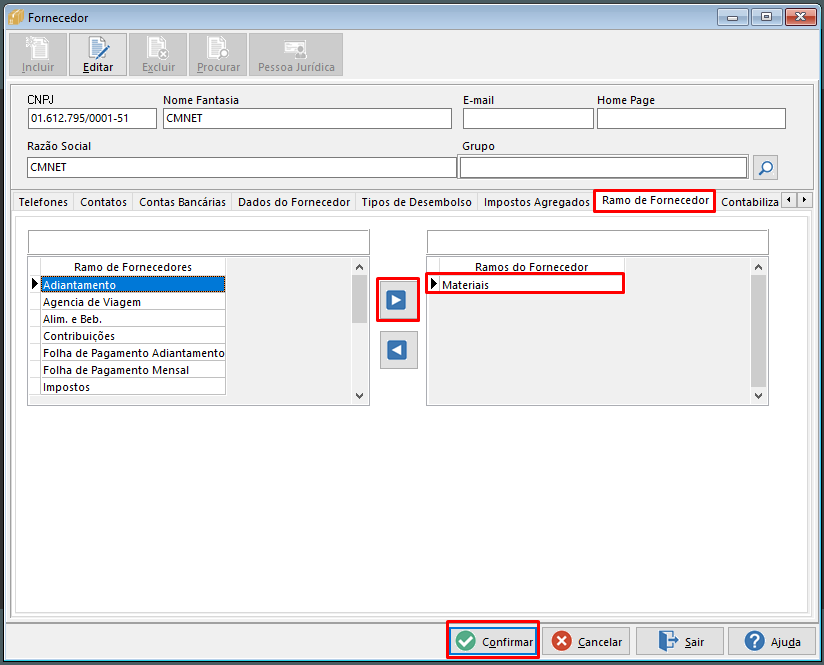Select Materiais in Ramos do Fornecedor
This screenshot has width=824, height=665.
(x=531, y=284)
